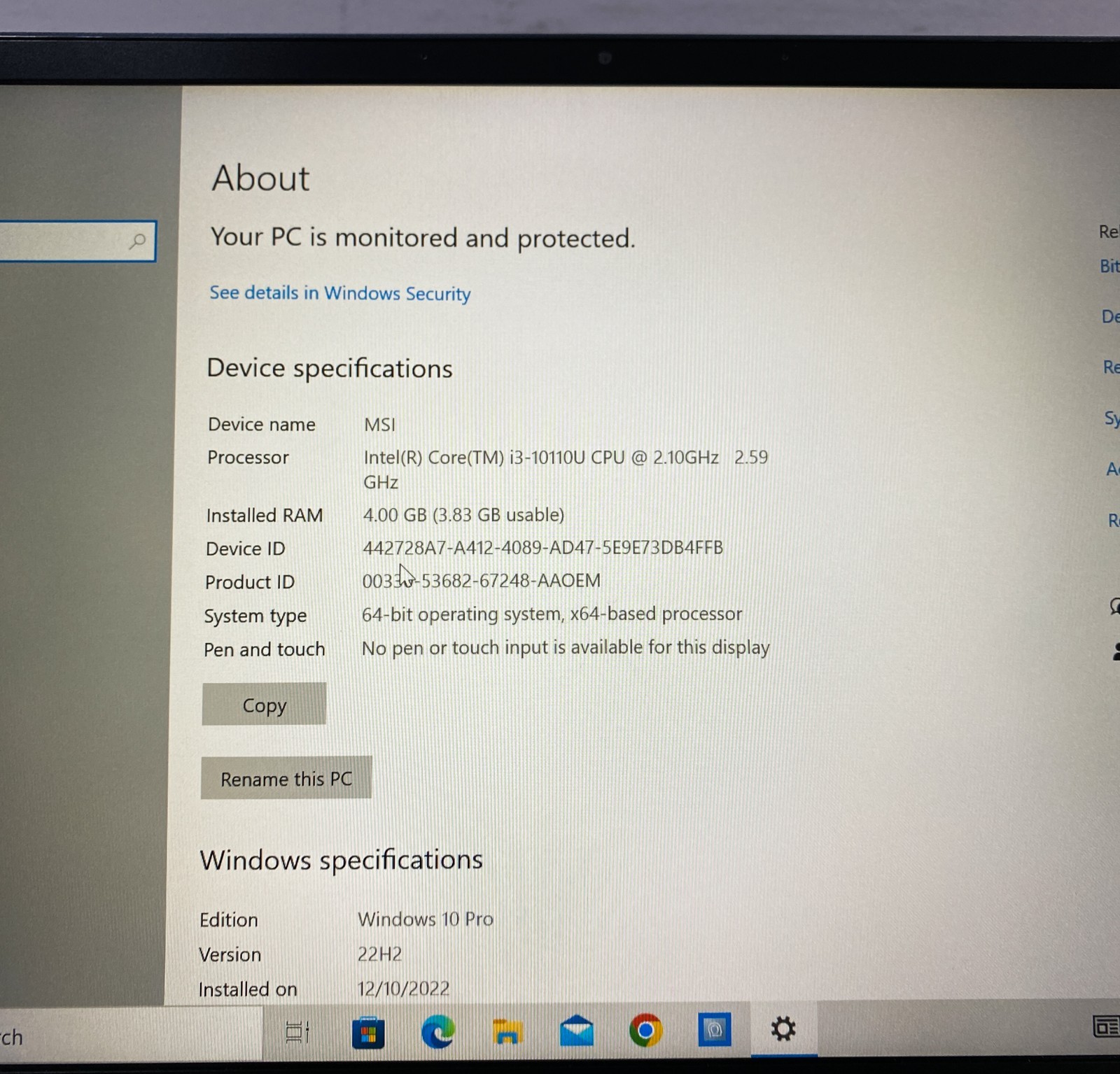Open the news panel icon on the taskbar
Screen dimensions: 1120x1074
[x=1106, y=1026]
